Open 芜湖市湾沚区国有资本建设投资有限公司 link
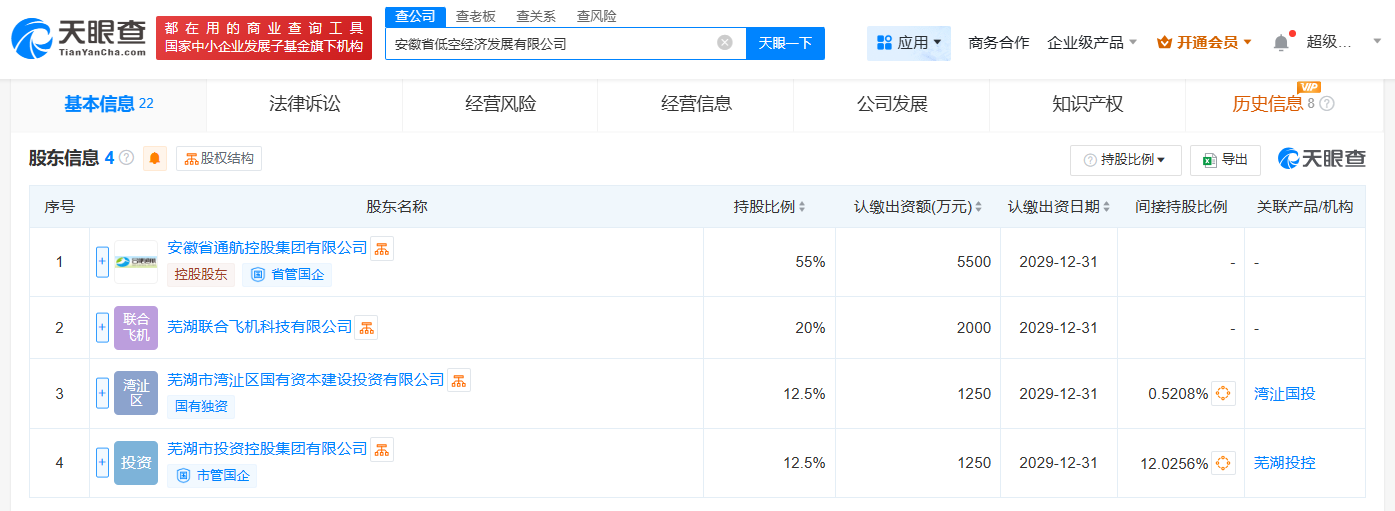The image size is (1395, 511). tap(306, 380)
